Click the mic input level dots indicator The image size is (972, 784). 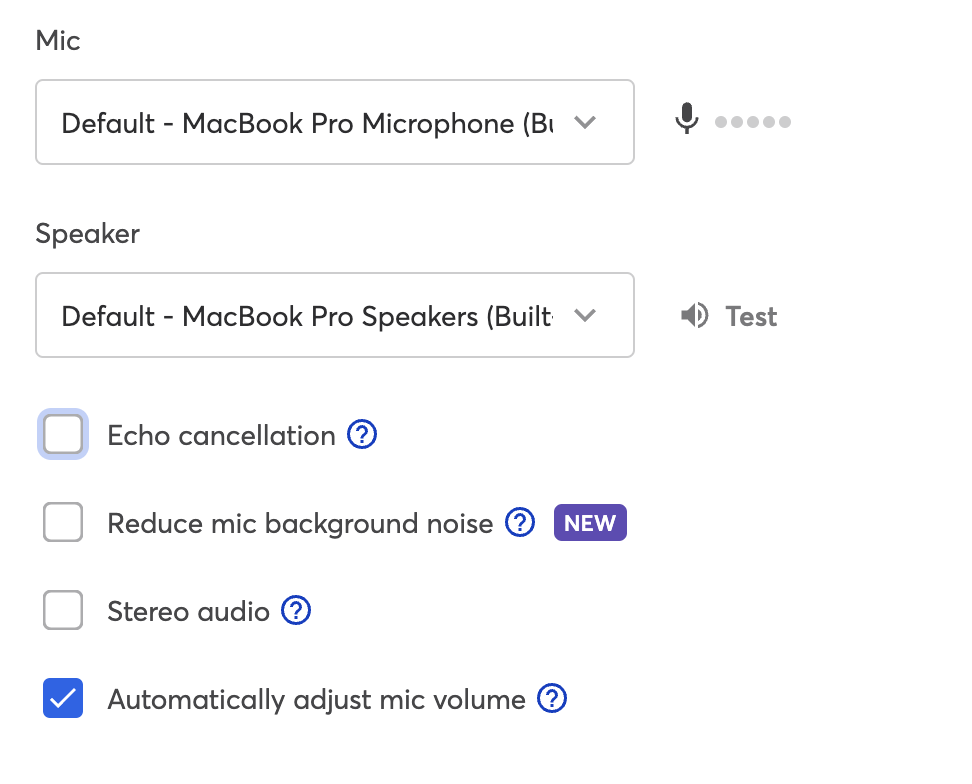click(x=753, y=121)
